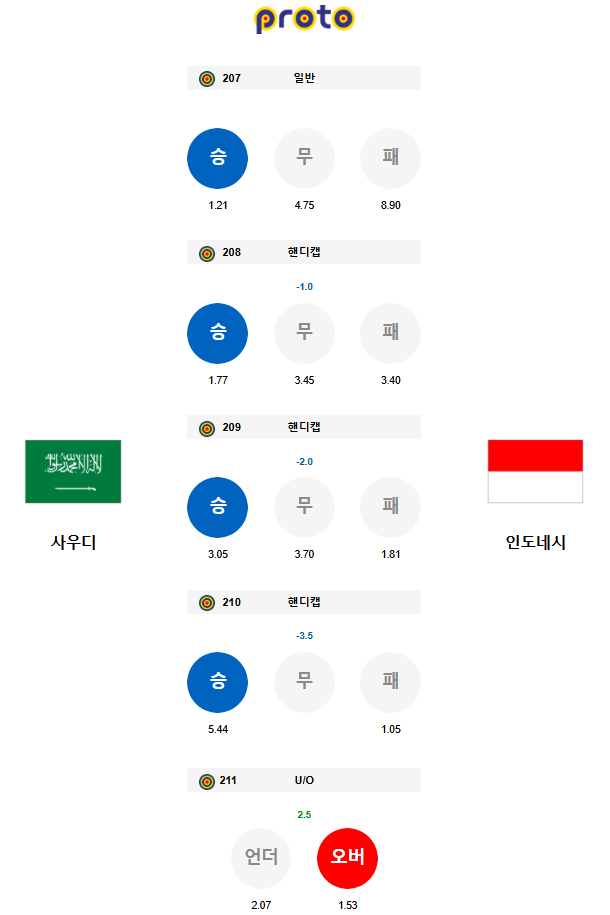Deselect 승 (win) for game 208 at 1.77
The image size is (610, 915).
[x=217, y=333]
